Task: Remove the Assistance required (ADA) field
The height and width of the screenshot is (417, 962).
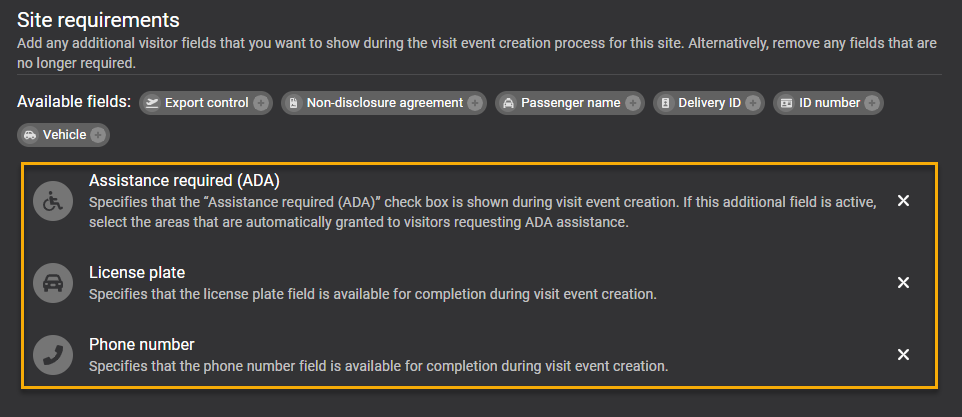Action: tap(903, 201)
